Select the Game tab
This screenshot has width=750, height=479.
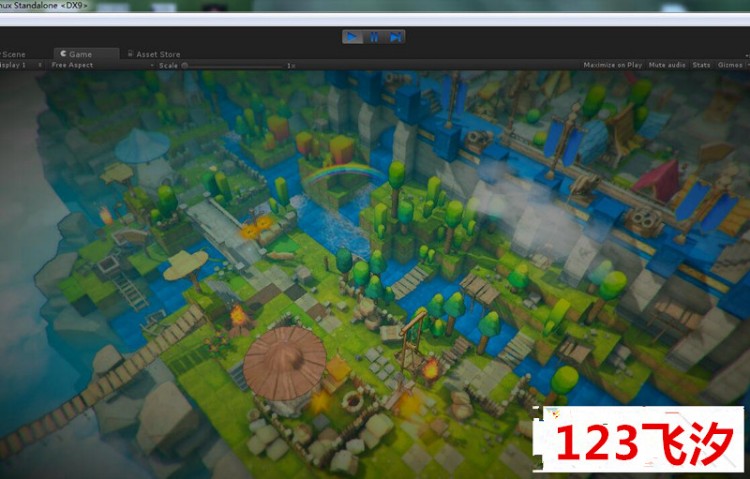[86, 54]
